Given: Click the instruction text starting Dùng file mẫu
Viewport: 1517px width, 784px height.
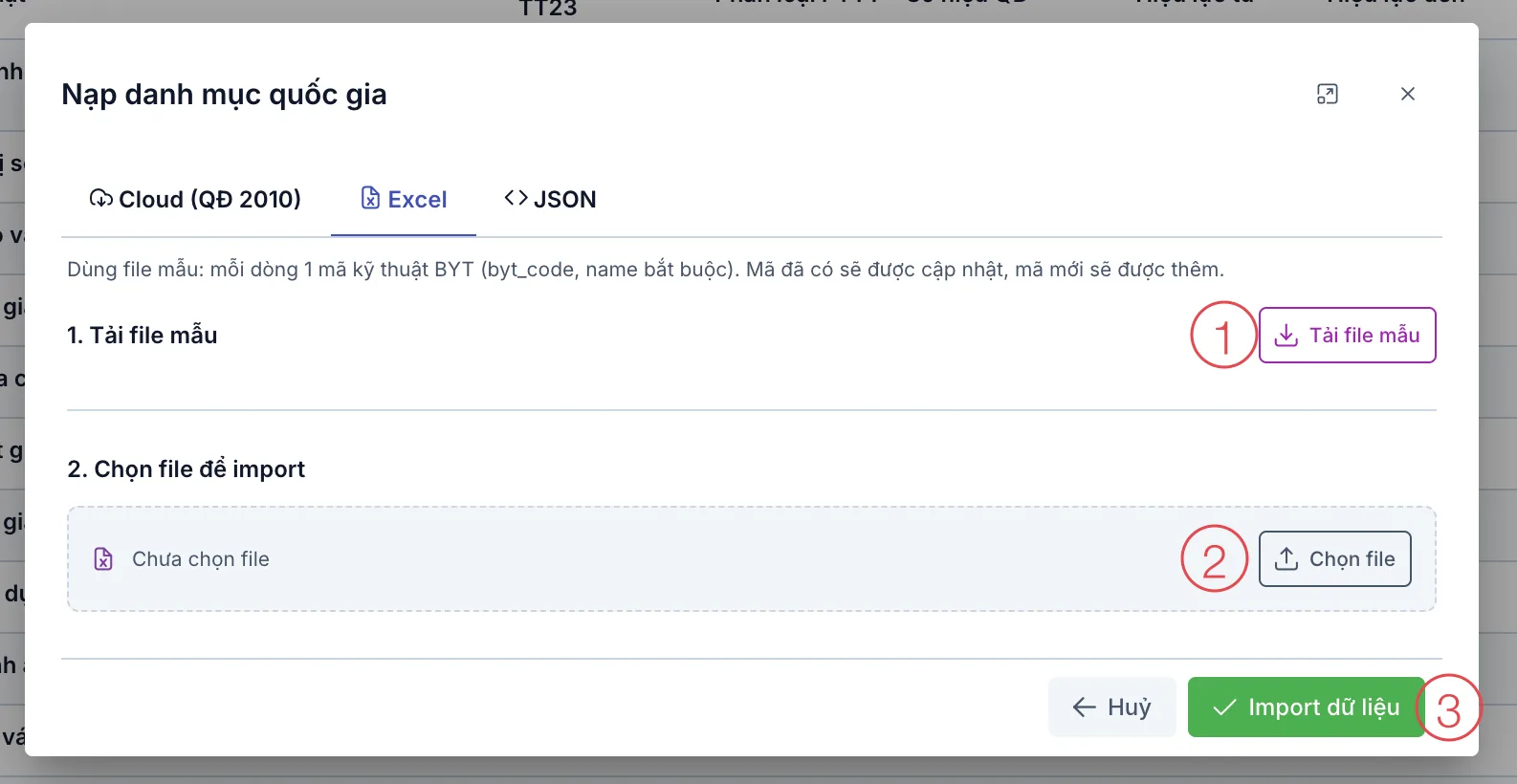Looking at the screenshot, I should point(646,270).
